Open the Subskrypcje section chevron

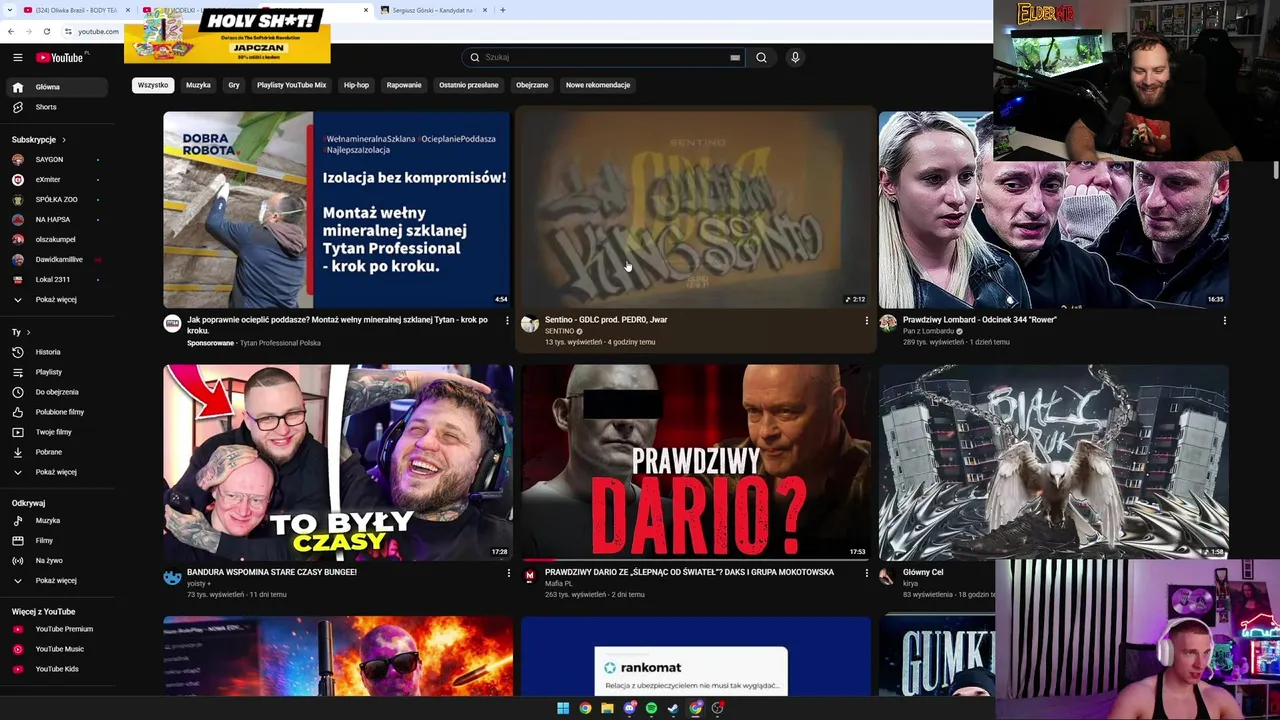click(x=64, y=140)
